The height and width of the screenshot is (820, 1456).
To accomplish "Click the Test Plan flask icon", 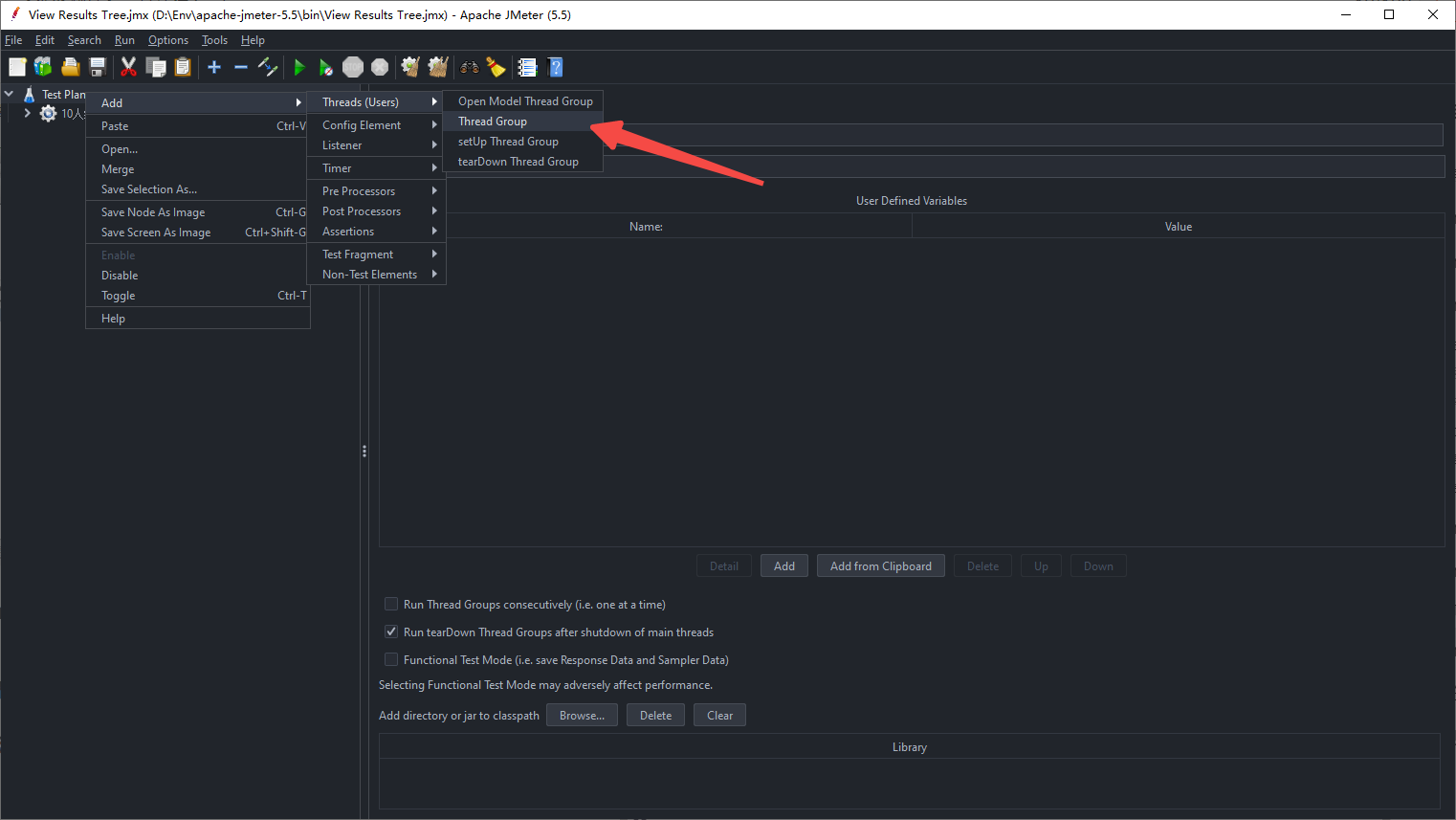I will click(30, 94).
